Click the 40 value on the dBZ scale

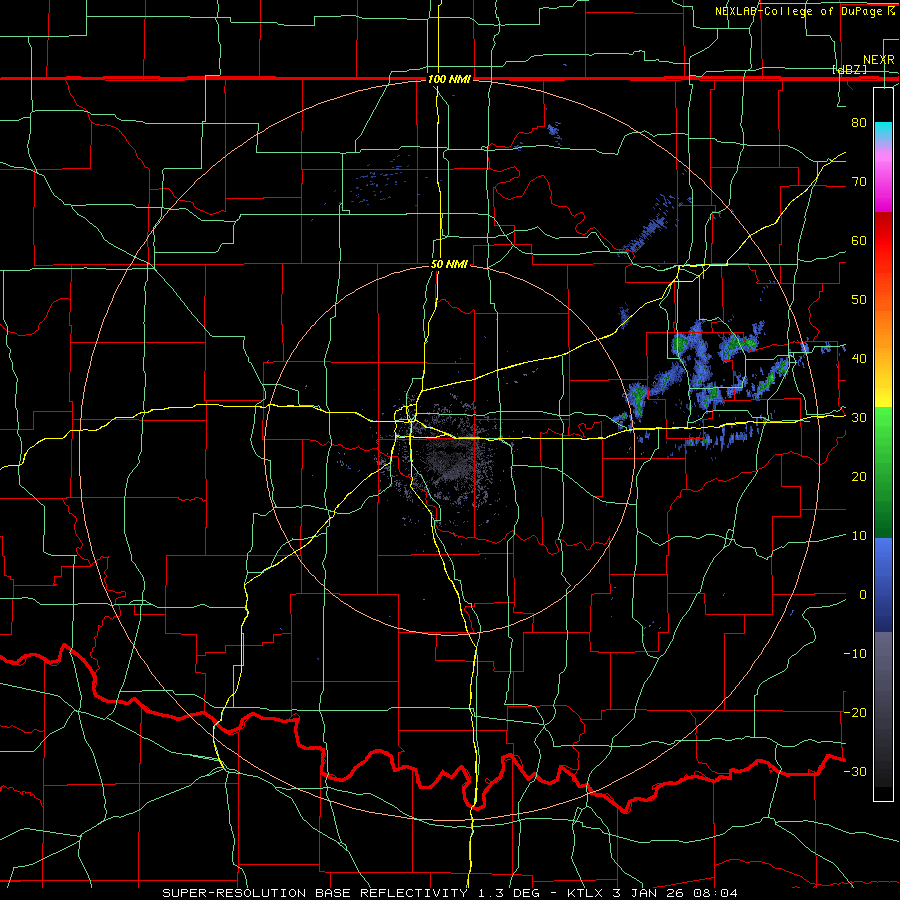[859, 359]
